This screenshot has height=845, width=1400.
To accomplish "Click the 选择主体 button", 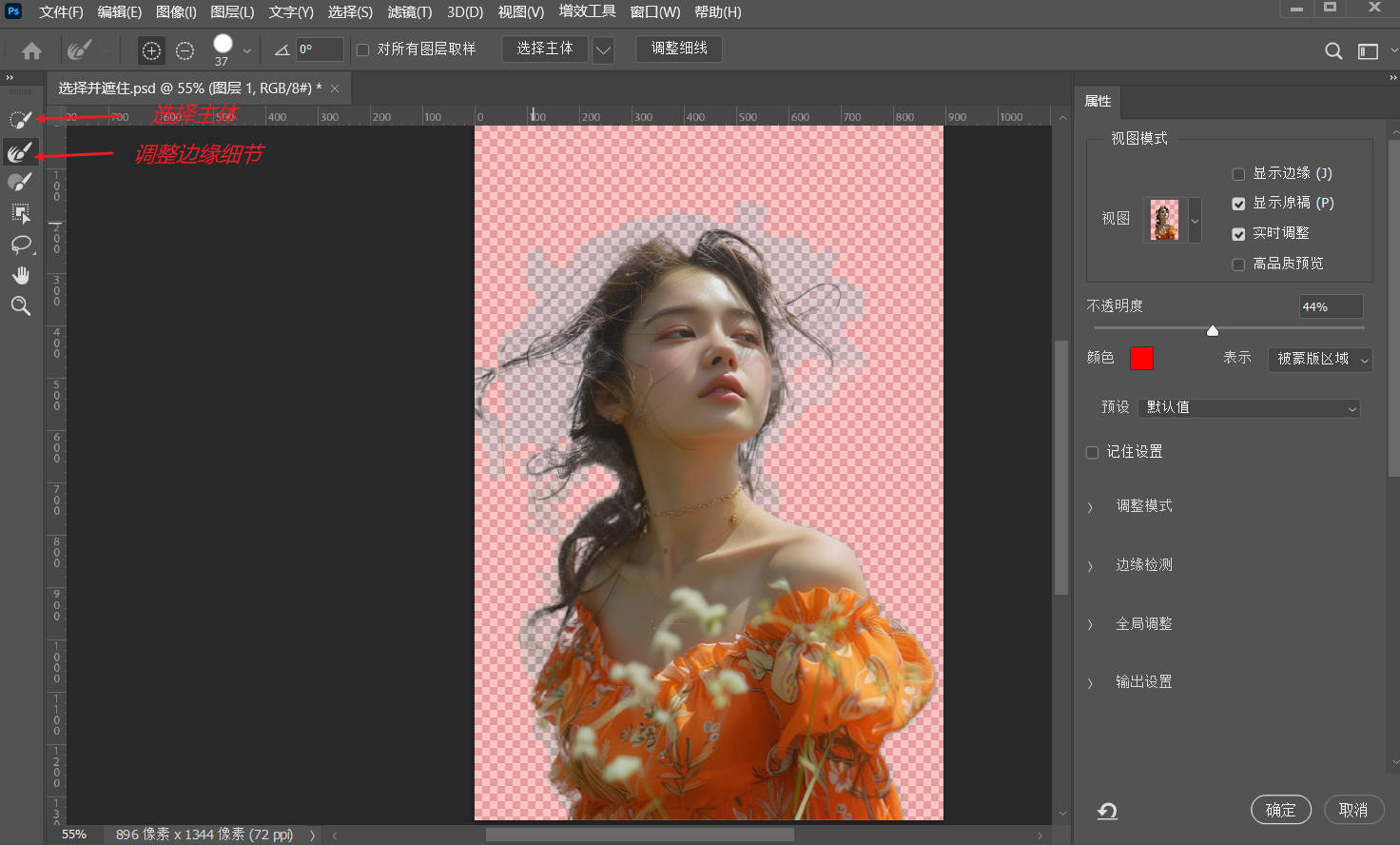I will coord(544,49).
